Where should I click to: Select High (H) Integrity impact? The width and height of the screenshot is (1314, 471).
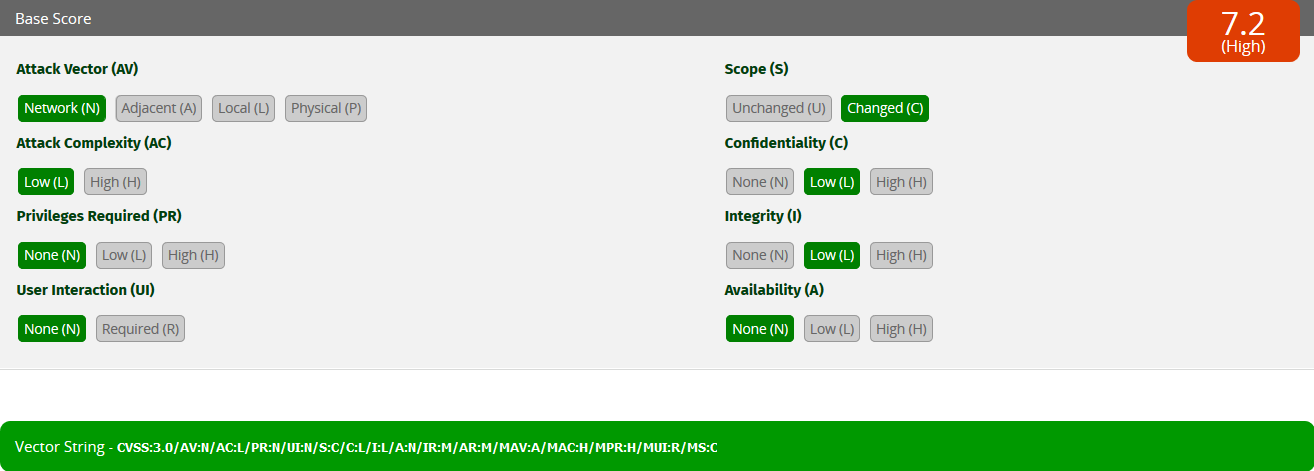901,255
